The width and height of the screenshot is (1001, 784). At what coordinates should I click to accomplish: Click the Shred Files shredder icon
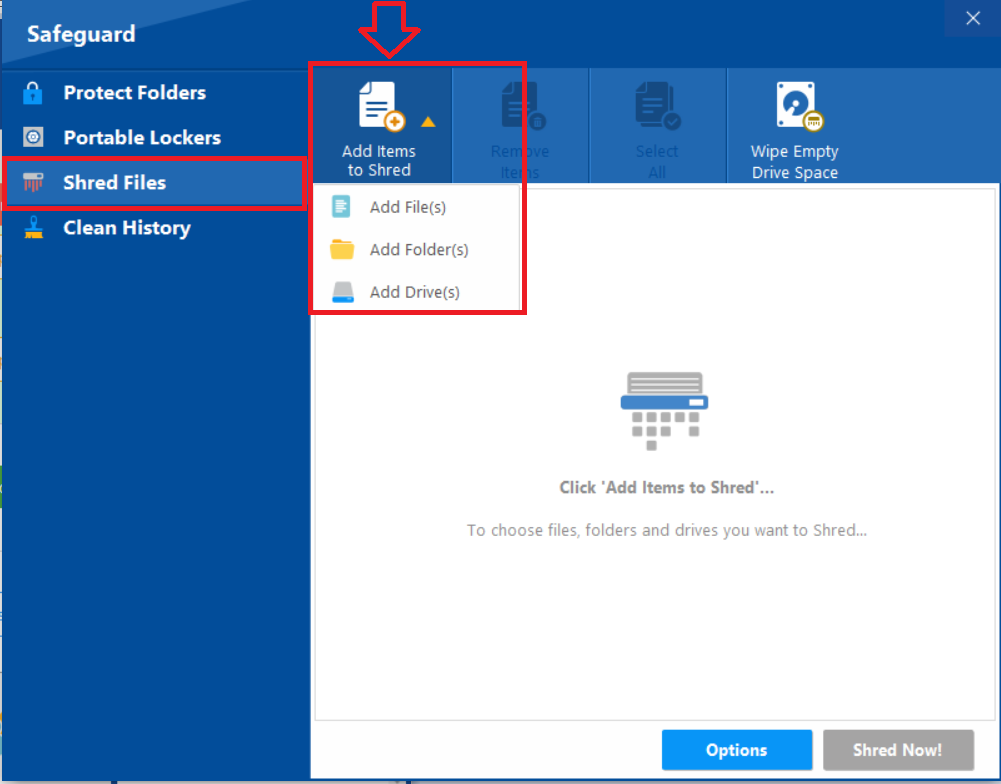click(x=33, y=183)
